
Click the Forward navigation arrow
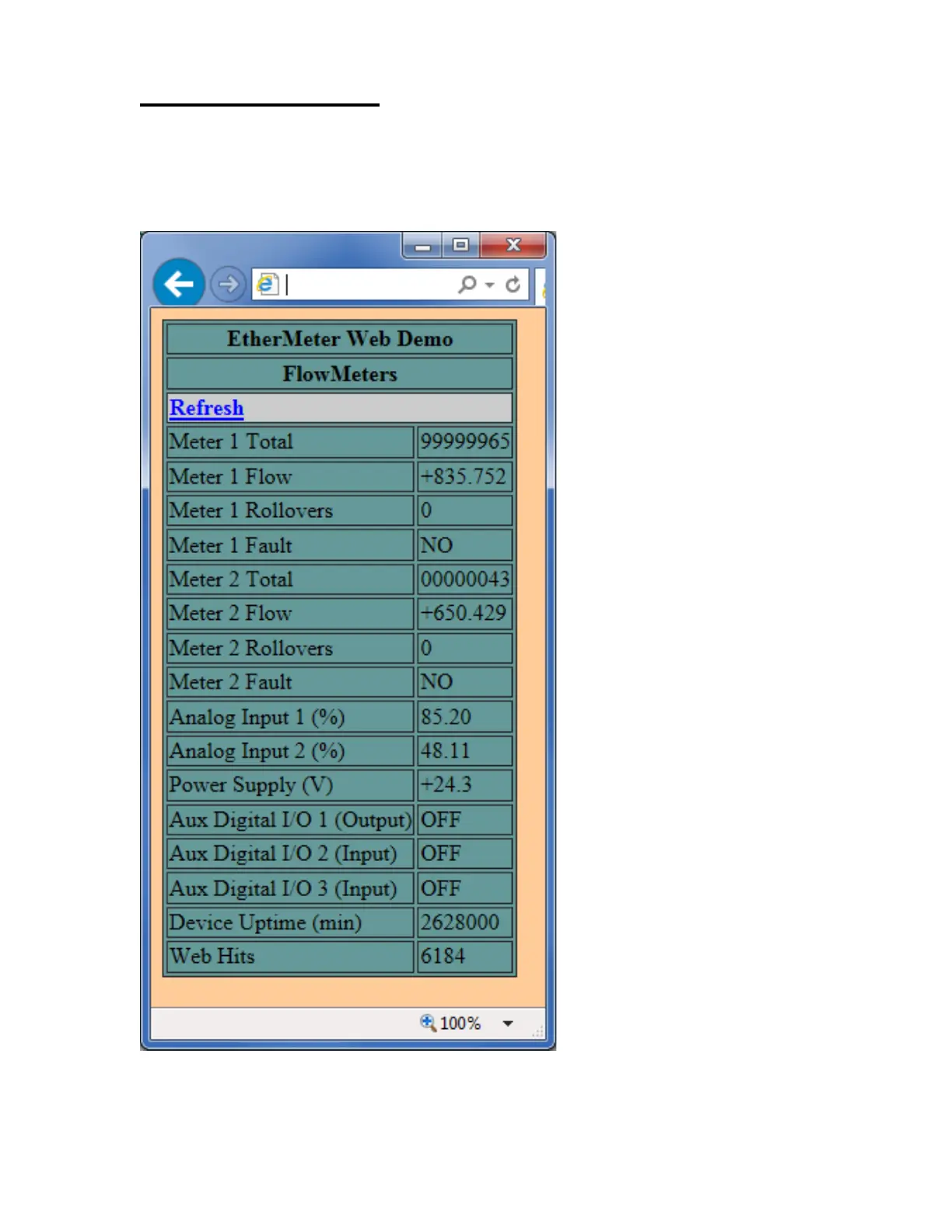click(x=228, y=284)
